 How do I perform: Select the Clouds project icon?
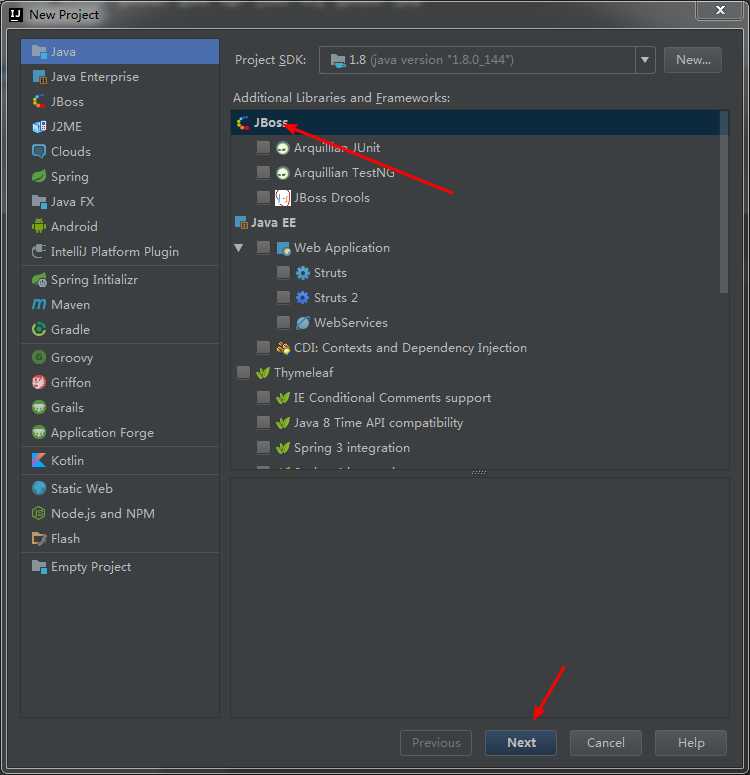click(39, 151)
